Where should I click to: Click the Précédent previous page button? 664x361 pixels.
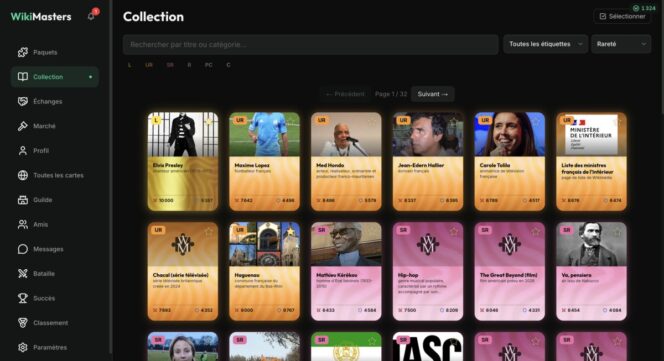tap(345, 94)
